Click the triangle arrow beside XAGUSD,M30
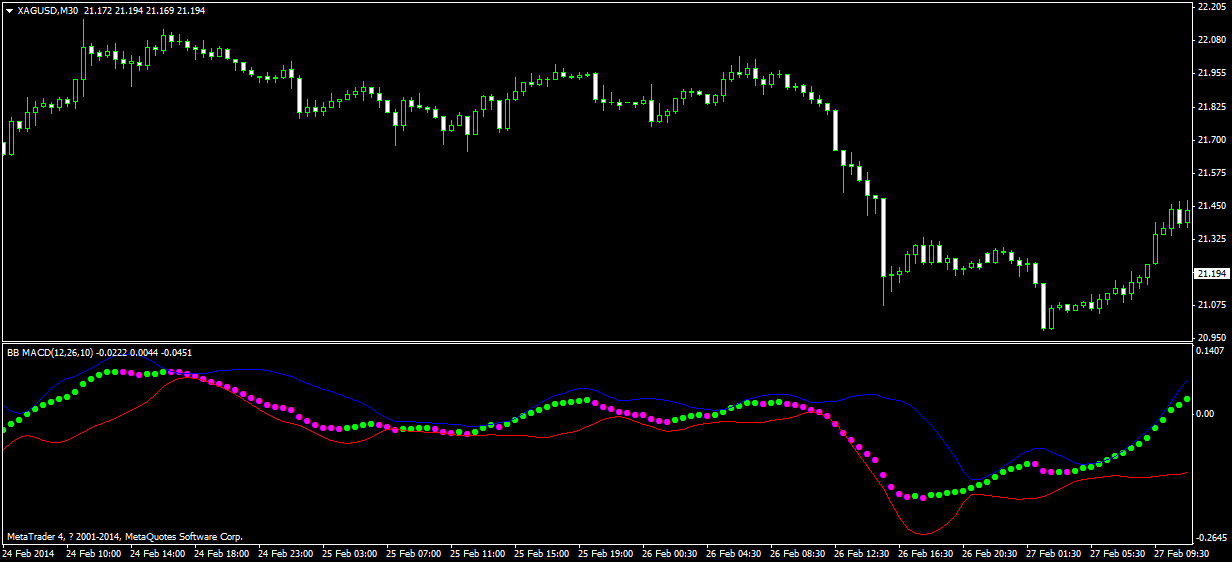The height and width of the screenshot is (562, 1232). [9, 9]
